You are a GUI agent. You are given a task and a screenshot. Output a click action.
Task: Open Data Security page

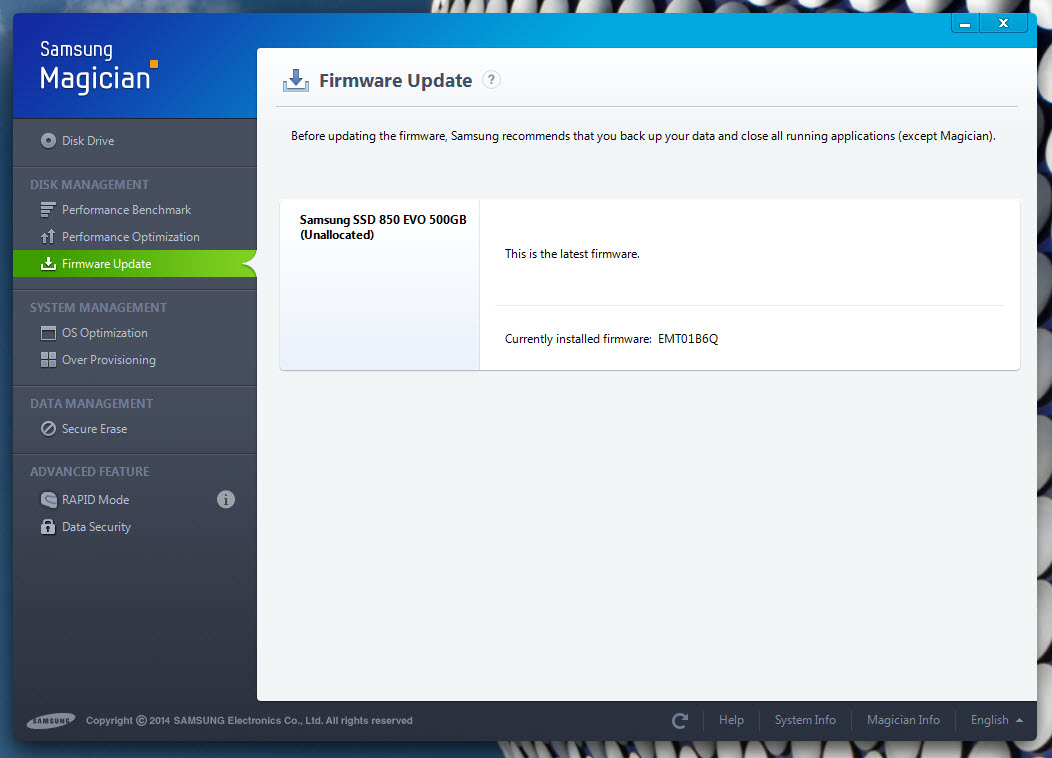pyautogui.click(x=135, y=527)
